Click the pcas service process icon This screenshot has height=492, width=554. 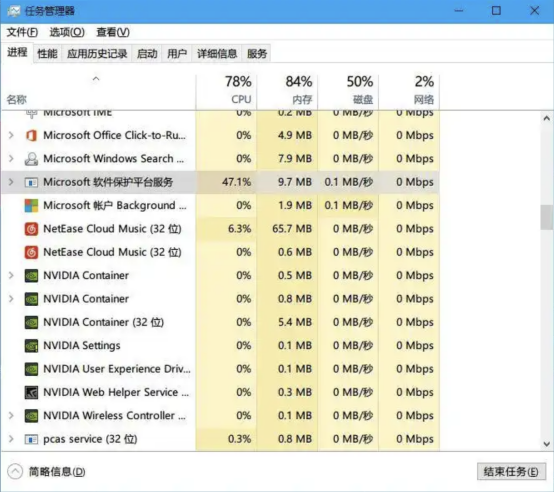tap(31, 439)
